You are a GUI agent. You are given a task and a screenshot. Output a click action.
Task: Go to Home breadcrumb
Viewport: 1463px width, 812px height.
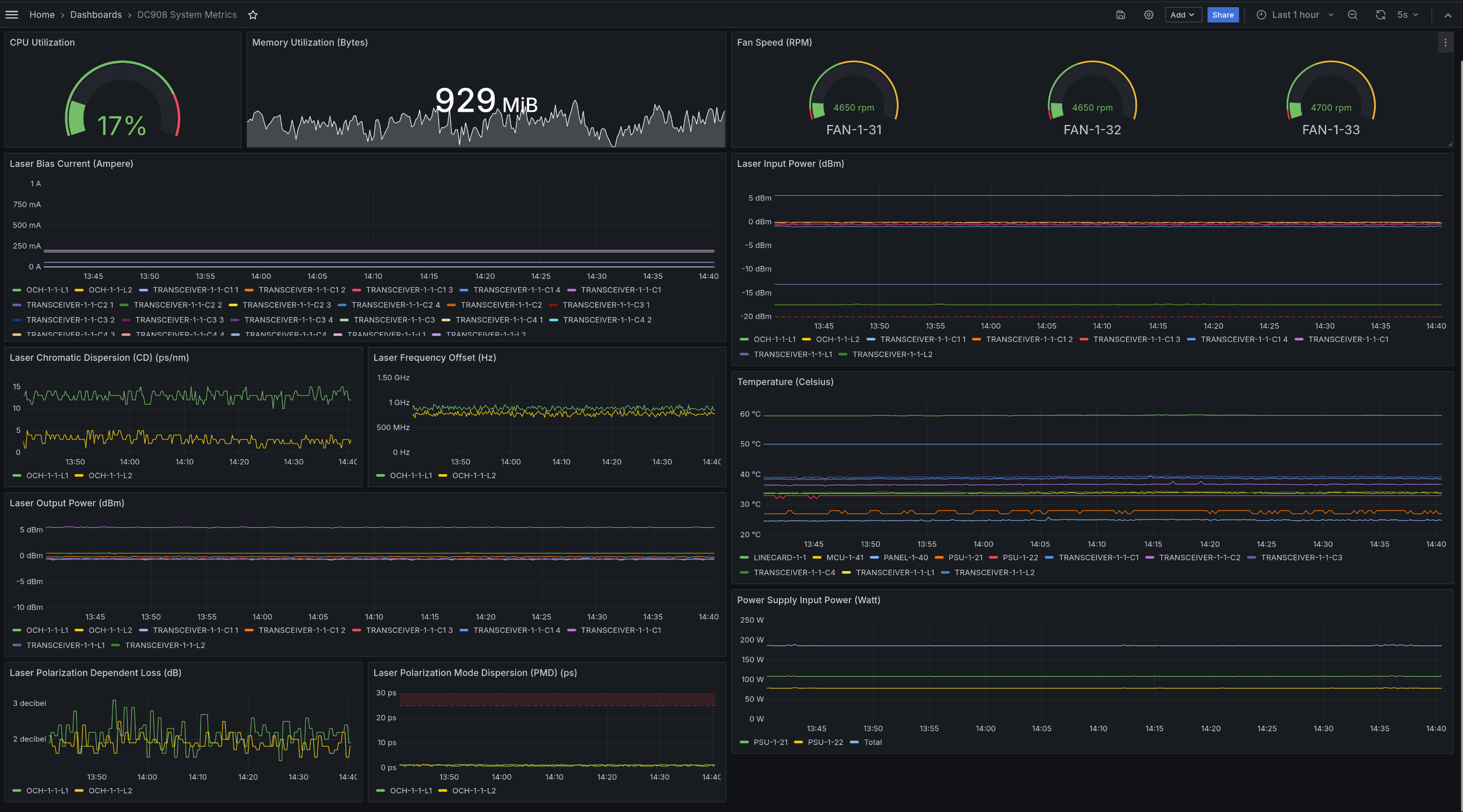tap(42, 15)
